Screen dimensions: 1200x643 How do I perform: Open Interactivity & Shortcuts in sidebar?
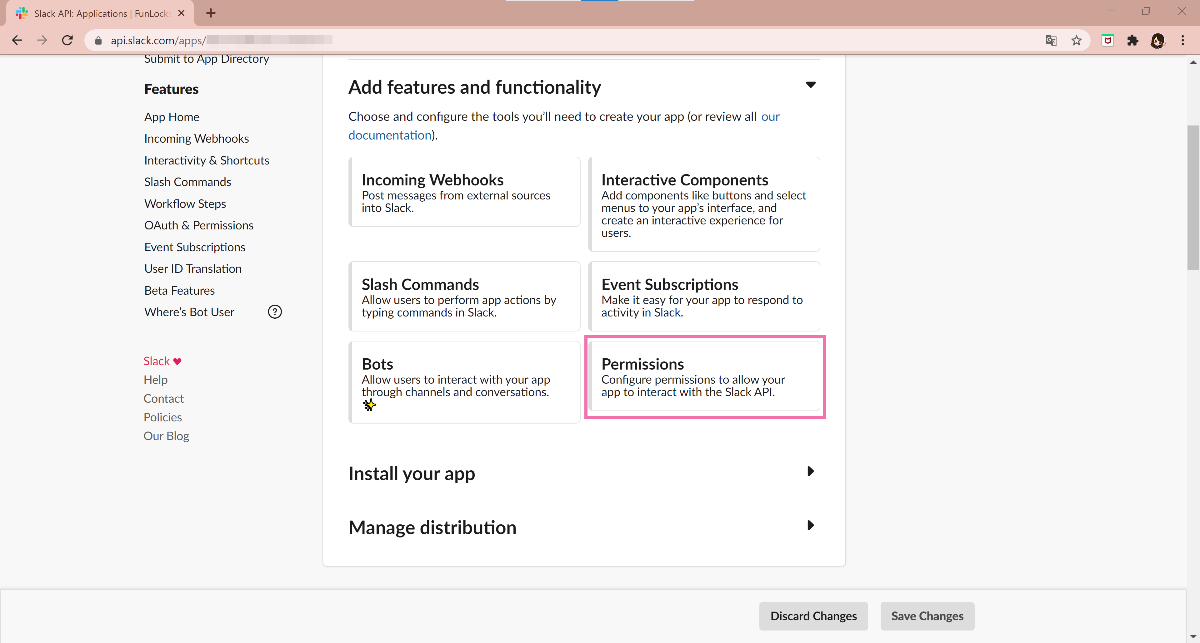(207, 160)
